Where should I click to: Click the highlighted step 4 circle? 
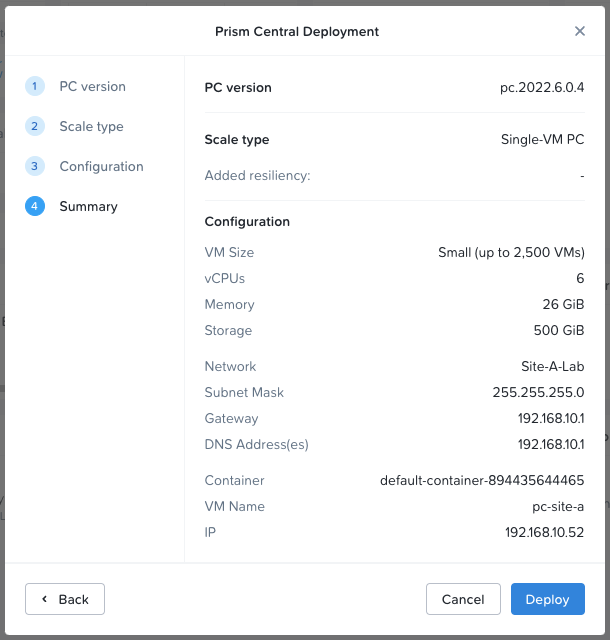[35, 207]
